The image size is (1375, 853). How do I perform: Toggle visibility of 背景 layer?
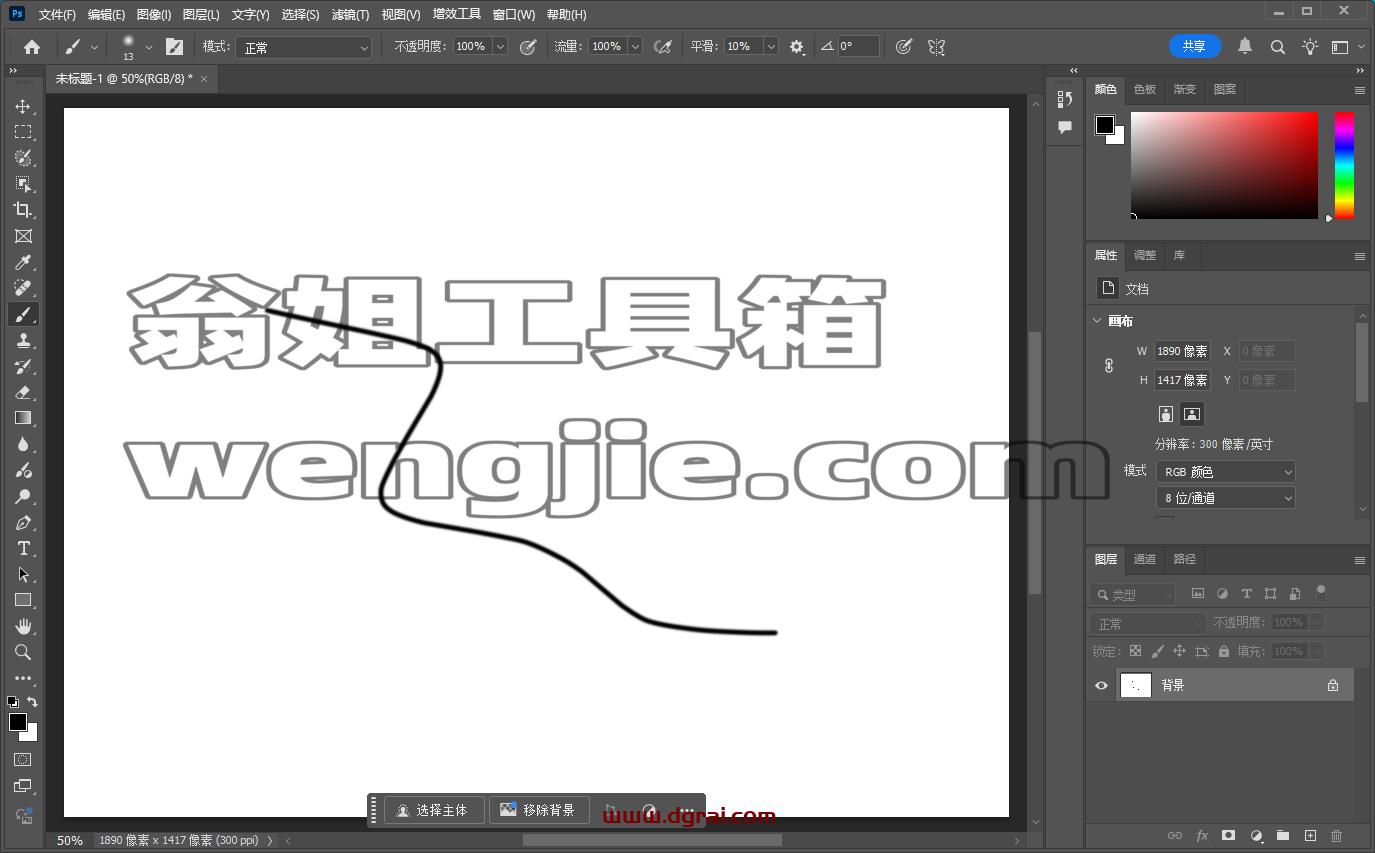click(x=1101, y=685)
